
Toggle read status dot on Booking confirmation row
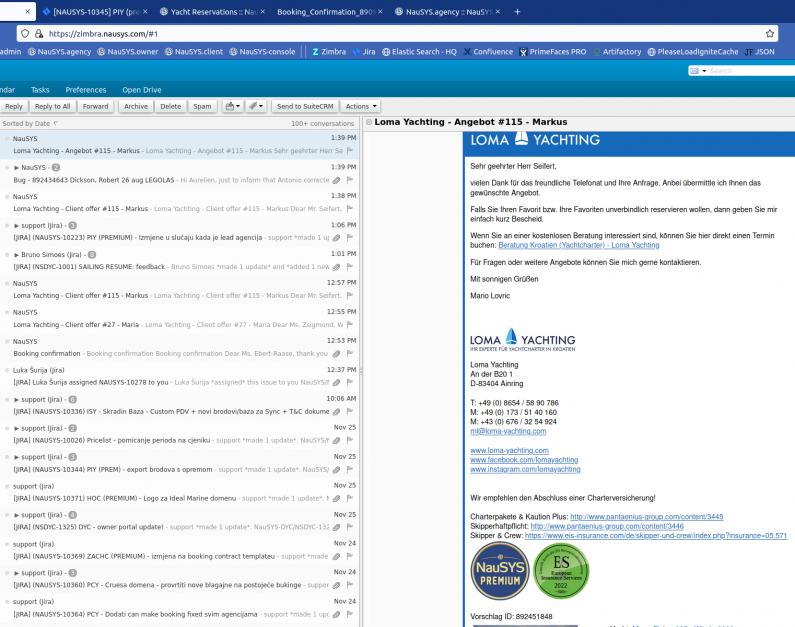coord(7,341)
